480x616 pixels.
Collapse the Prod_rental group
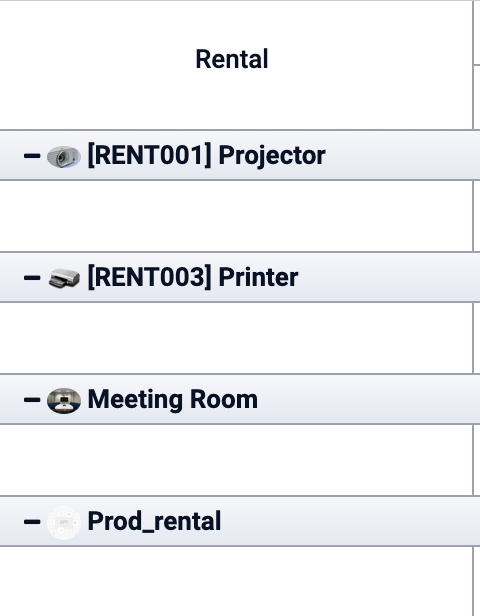(32, 522)
